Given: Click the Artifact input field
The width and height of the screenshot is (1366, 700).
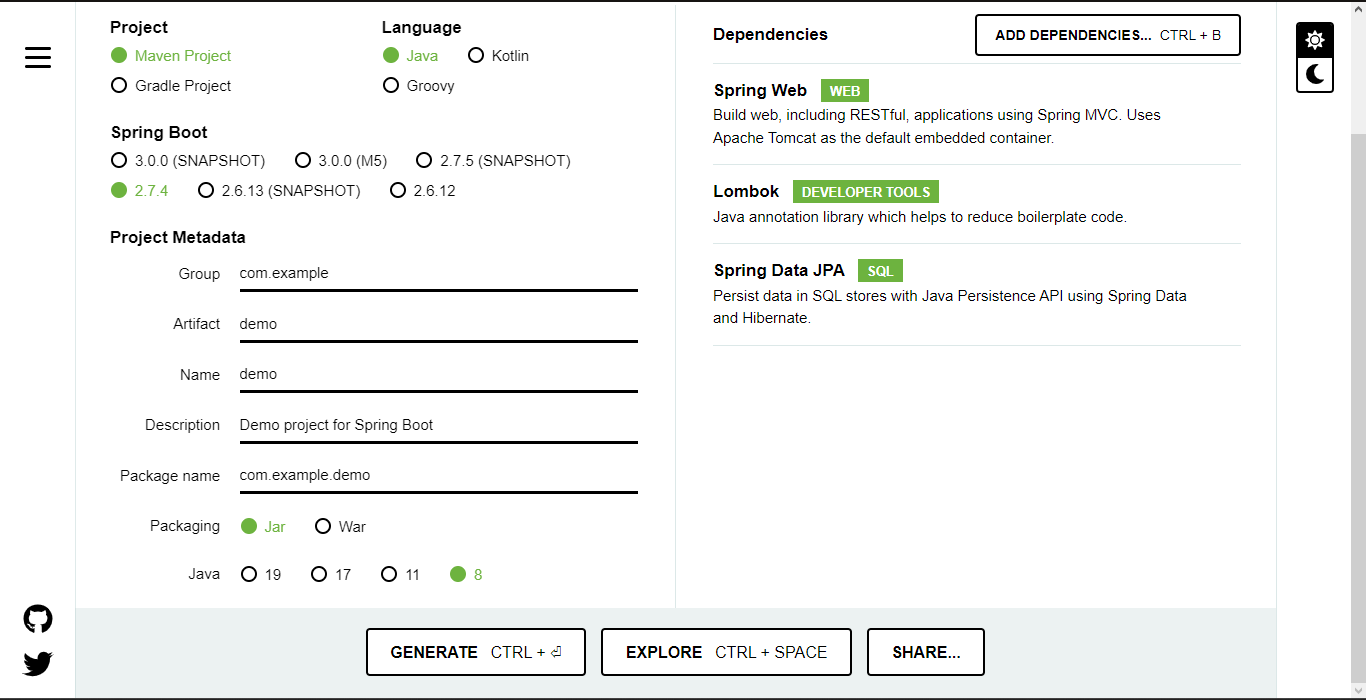Looking at the screenshot, I should coord(438,324).
